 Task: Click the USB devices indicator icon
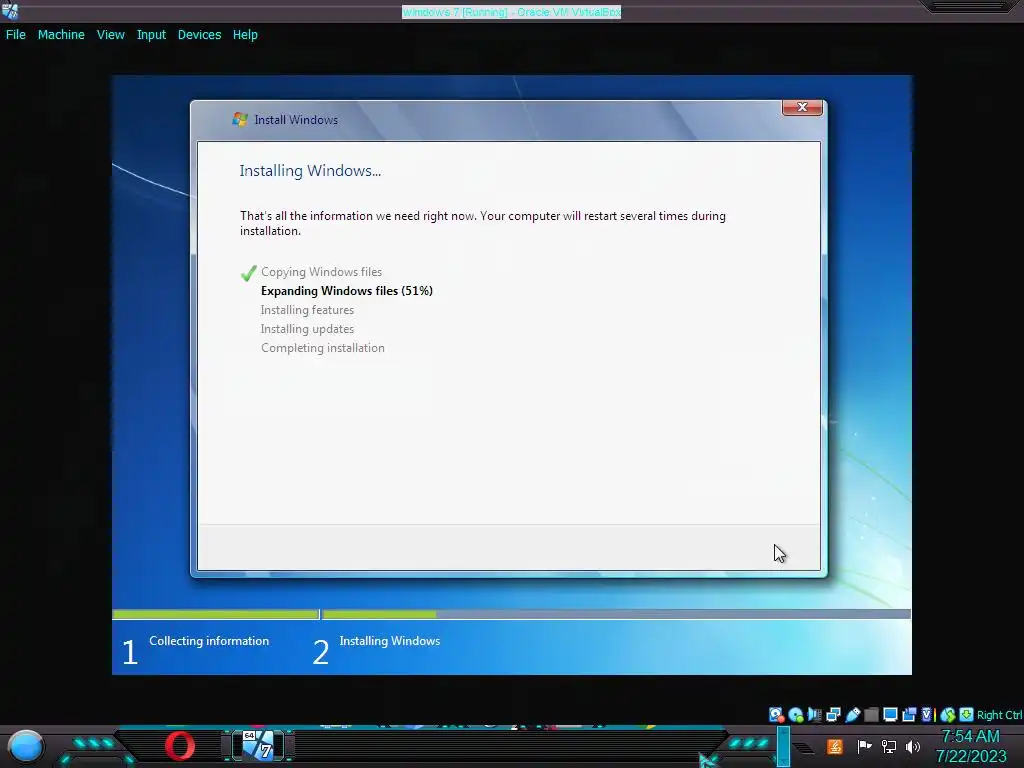[852, 714]
